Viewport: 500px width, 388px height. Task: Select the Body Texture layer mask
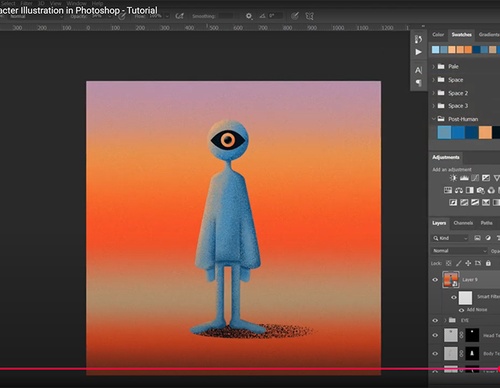472,353
